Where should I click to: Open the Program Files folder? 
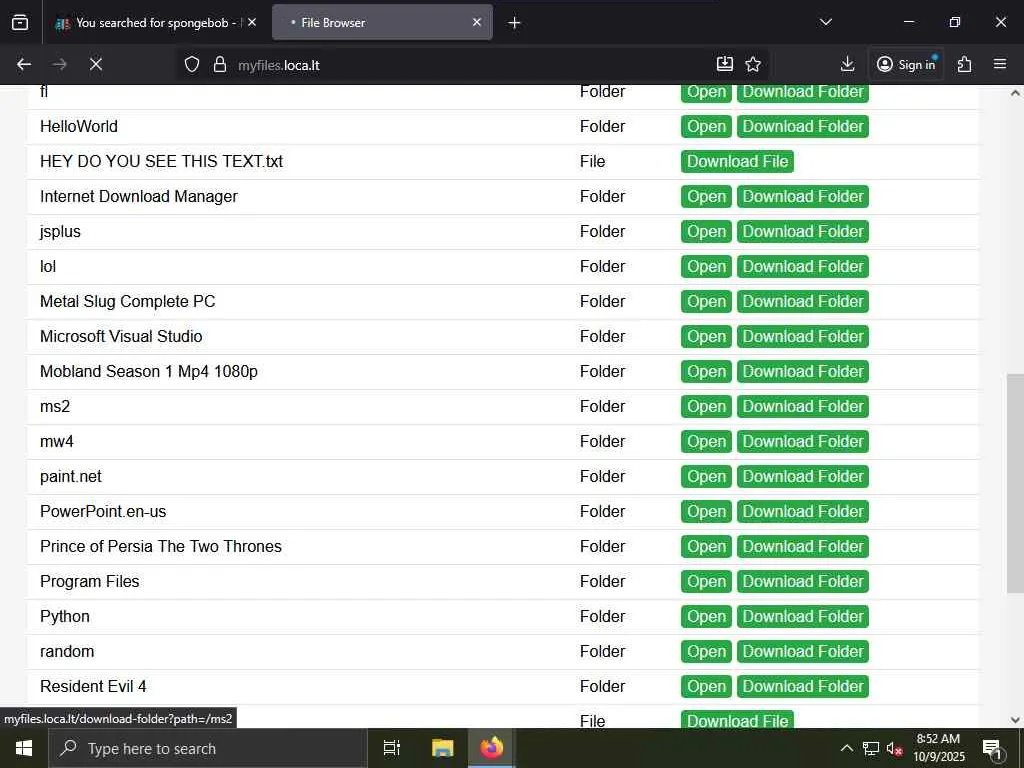coord(706,582)
